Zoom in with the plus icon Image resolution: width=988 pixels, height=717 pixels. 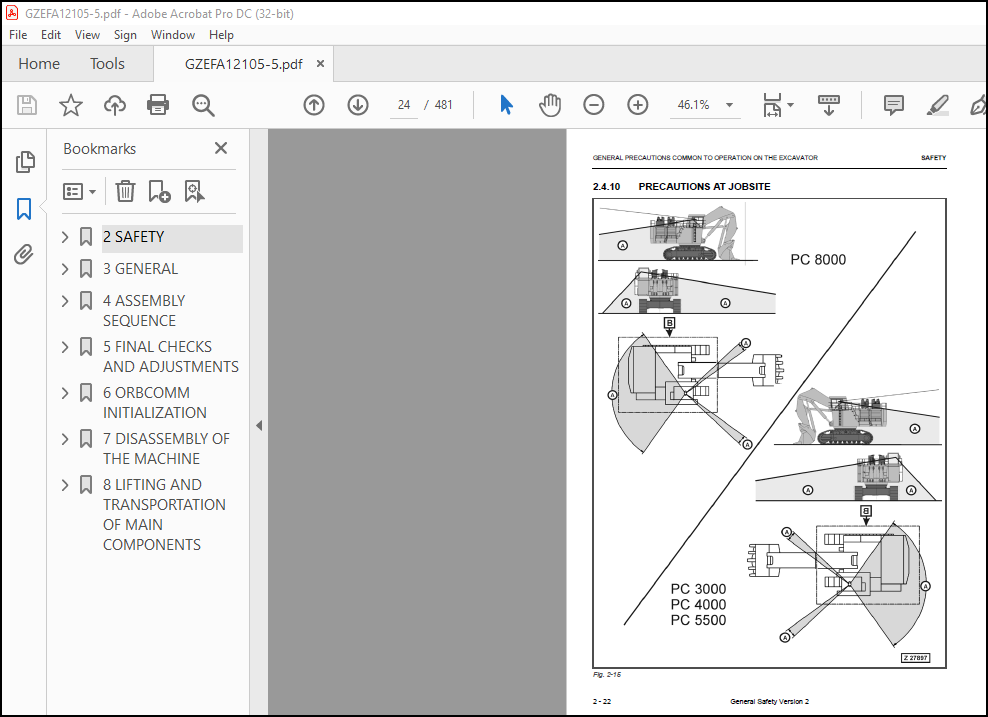tap(638, 105)
